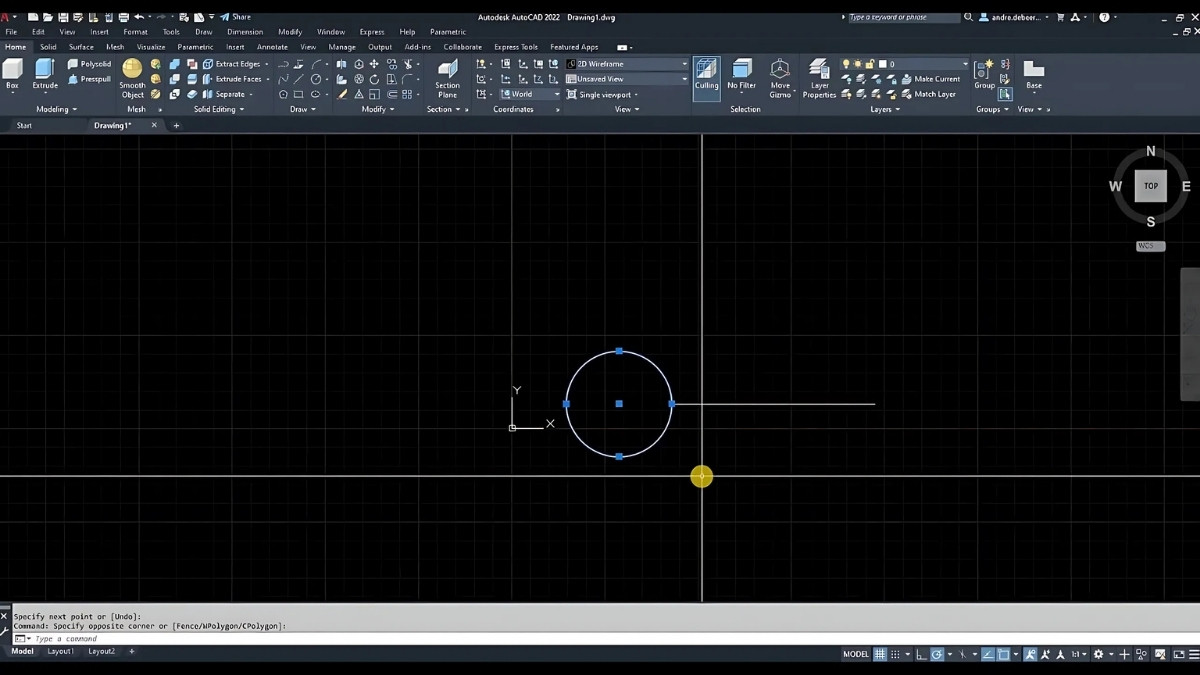
Task: Open Layer Properties manager
Action: tap(819, 78)
